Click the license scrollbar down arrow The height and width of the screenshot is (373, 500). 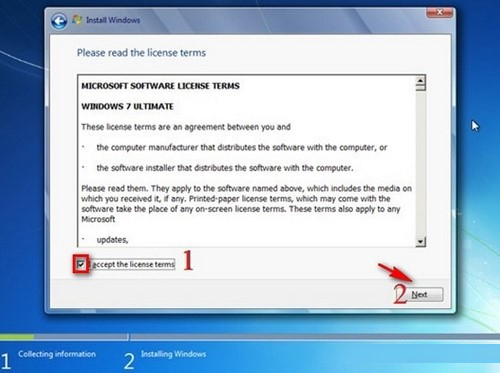[x=421, y=242]
